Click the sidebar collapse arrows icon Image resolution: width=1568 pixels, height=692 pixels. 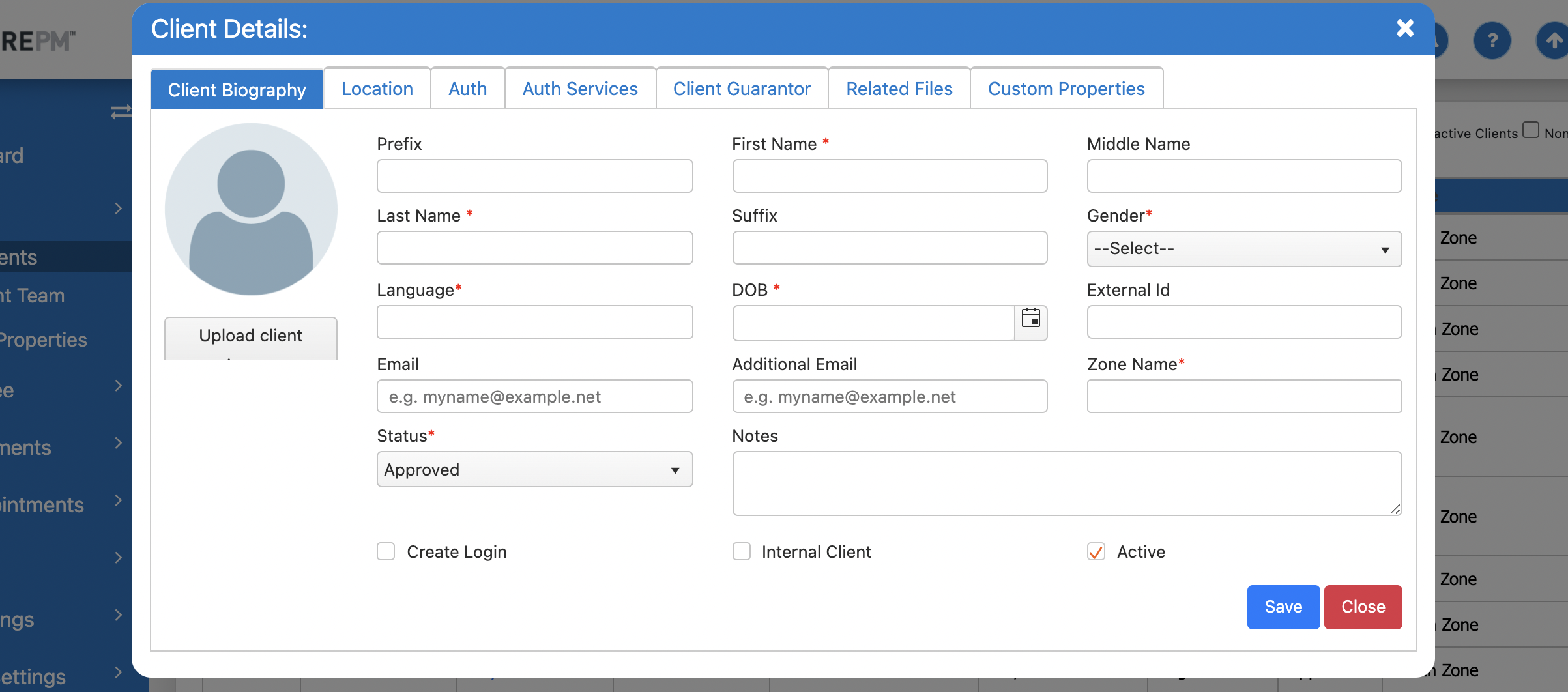click(x=121, y=112)
